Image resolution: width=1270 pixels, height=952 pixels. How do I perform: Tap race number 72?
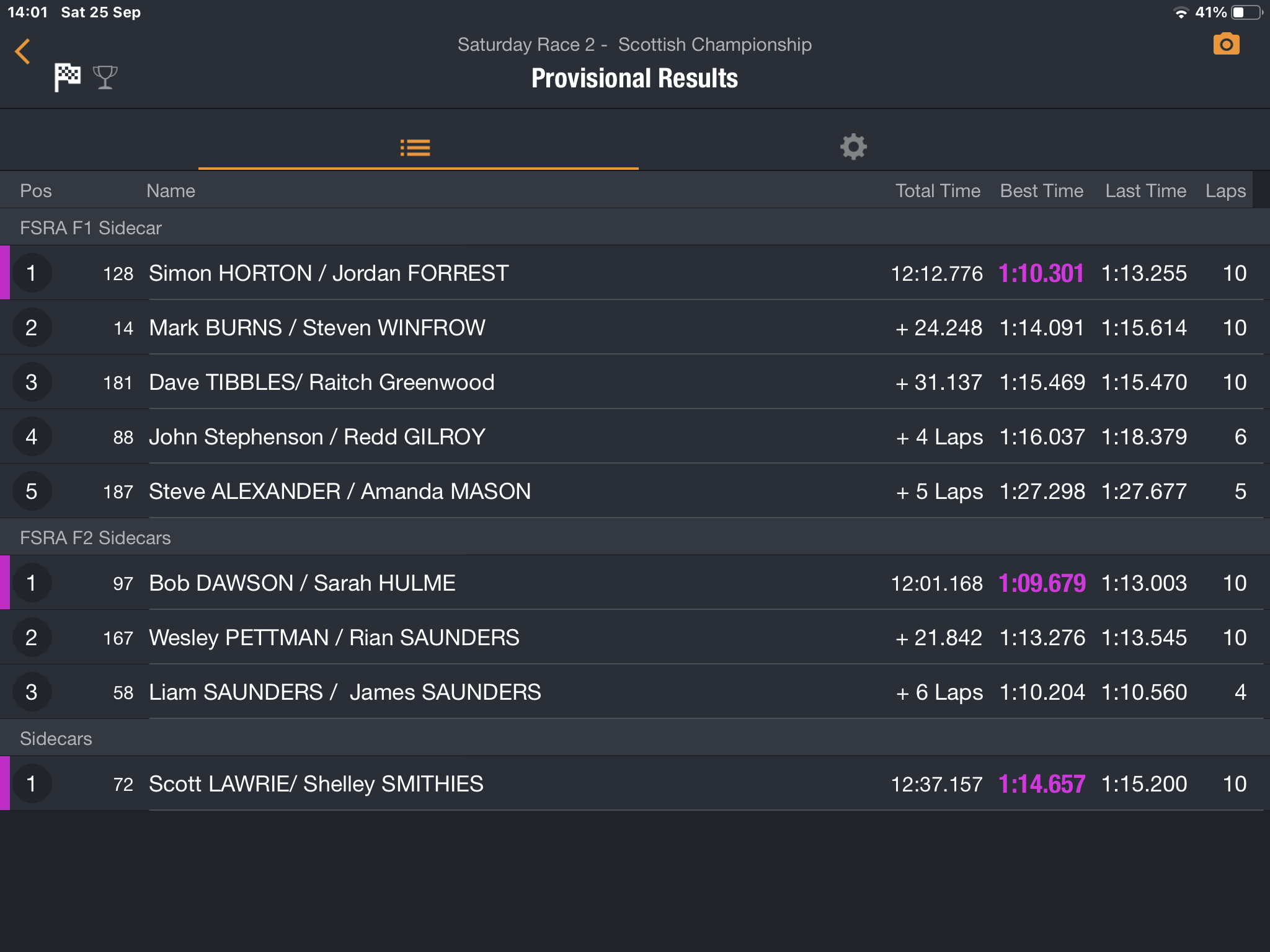point(123,785)
